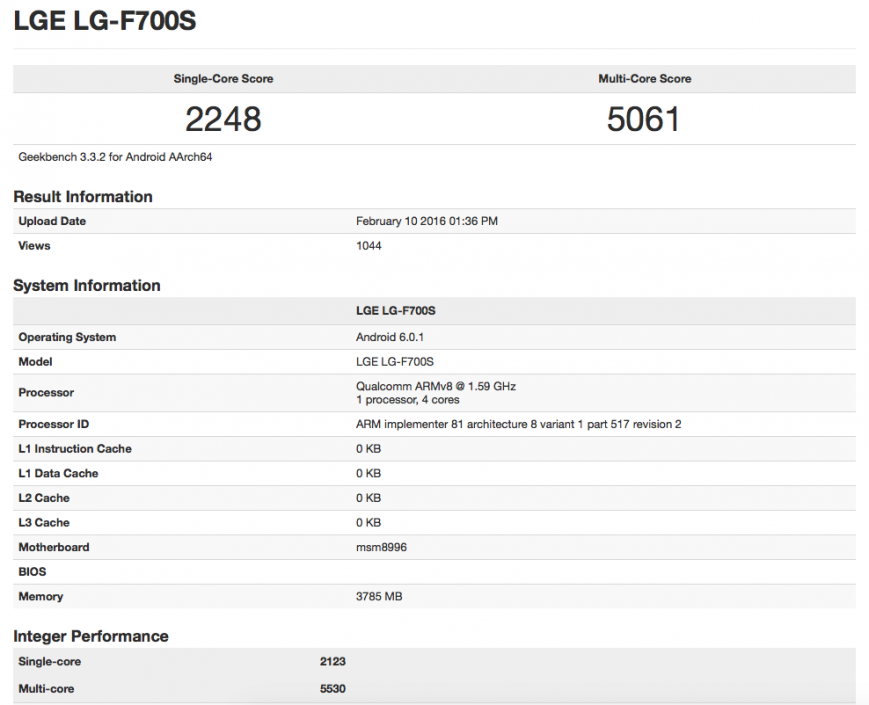Select the Single-core integer row label
Image resolution: width=869 pixels, height=705 pixels.
click(49, 661)
